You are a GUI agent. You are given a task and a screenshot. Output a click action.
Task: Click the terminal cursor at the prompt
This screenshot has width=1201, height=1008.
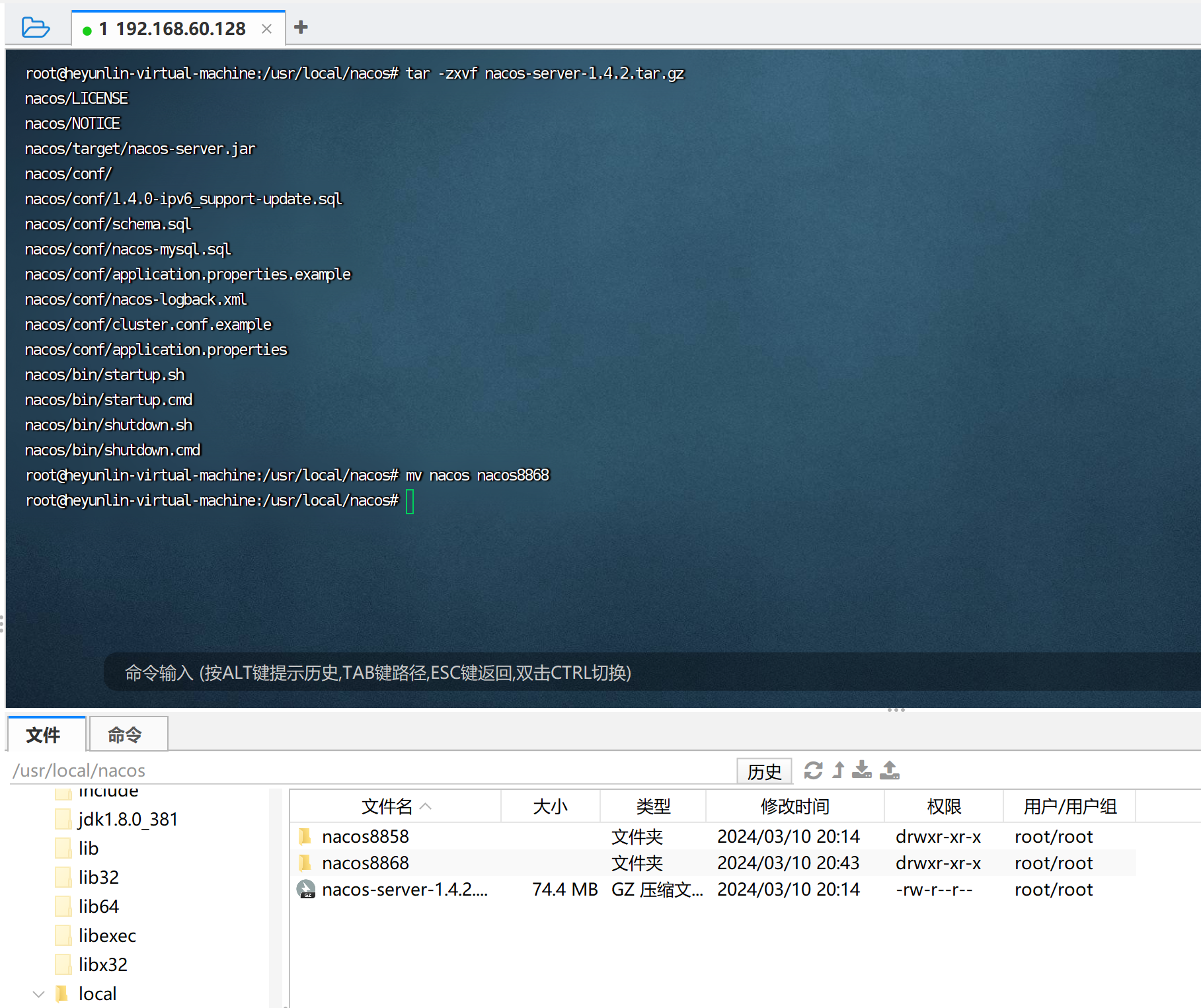click(410, 501)
